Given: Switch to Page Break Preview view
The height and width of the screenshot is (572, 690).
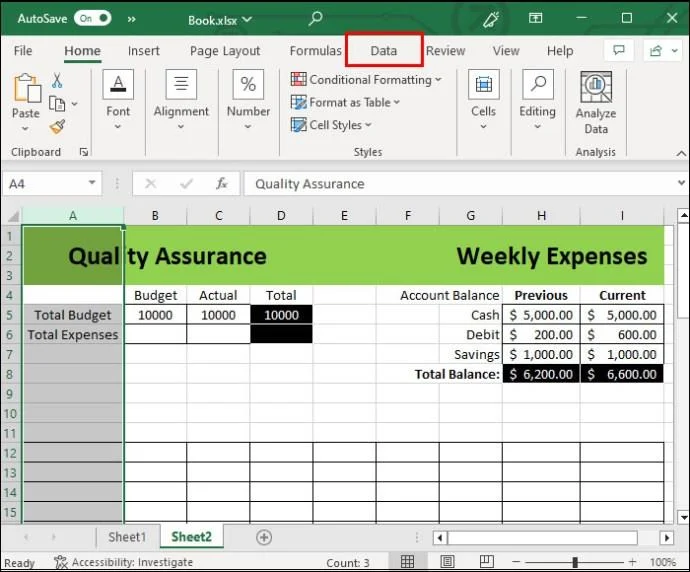Looking at the screenshot, I should coord(481,563).
